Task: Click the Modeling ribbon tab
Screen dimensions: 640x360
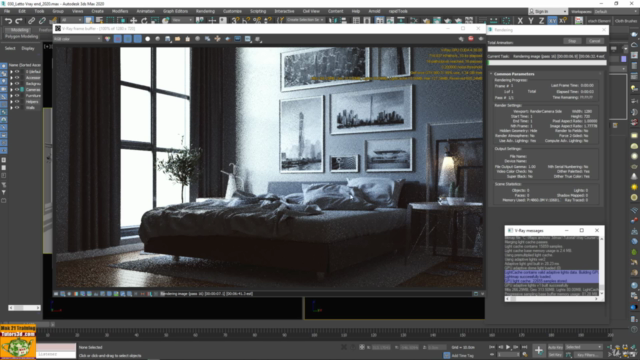Action: click(x=19, y=30)
